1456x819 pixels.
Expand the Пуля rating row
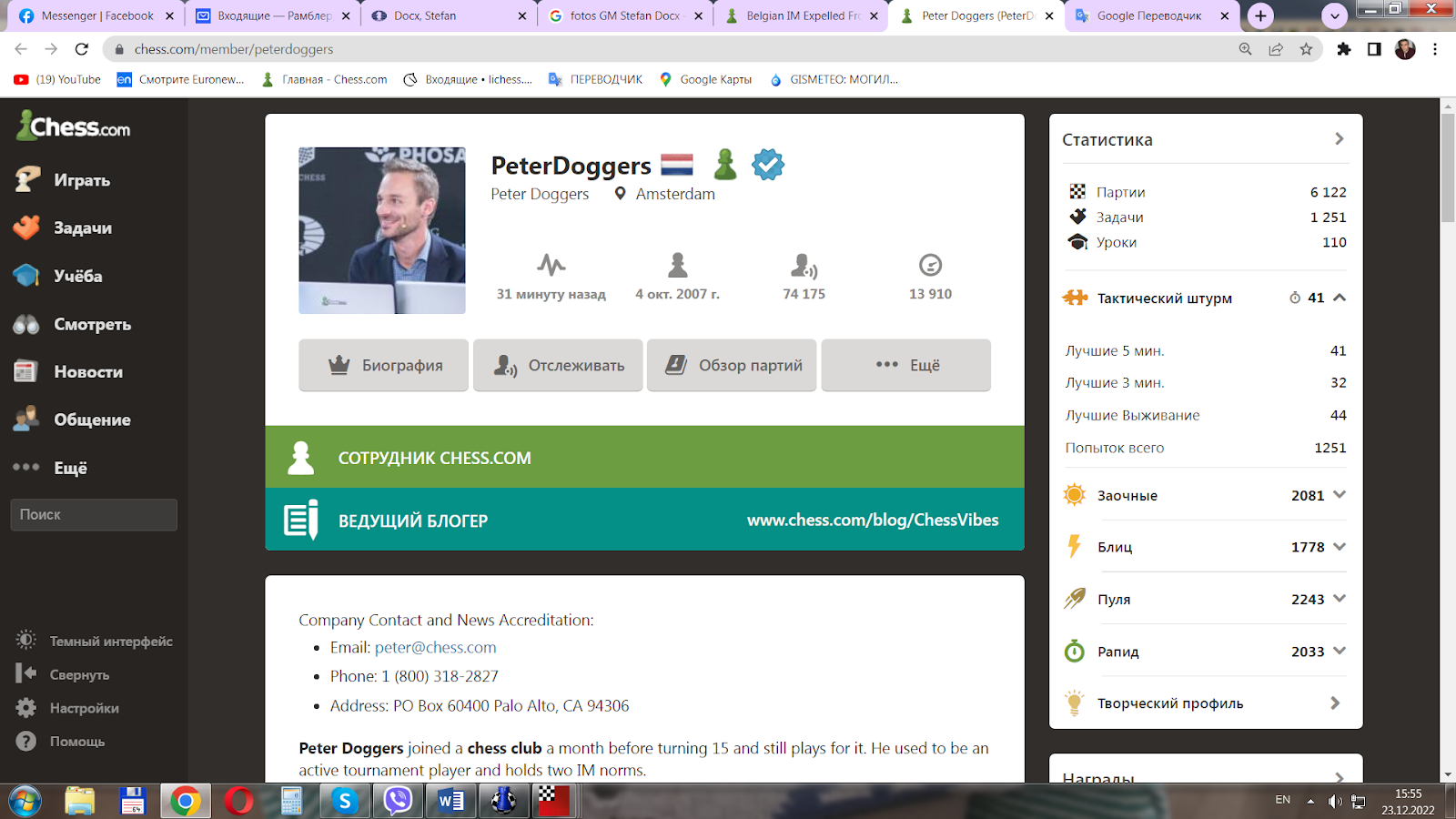(x=1340, y=599)
